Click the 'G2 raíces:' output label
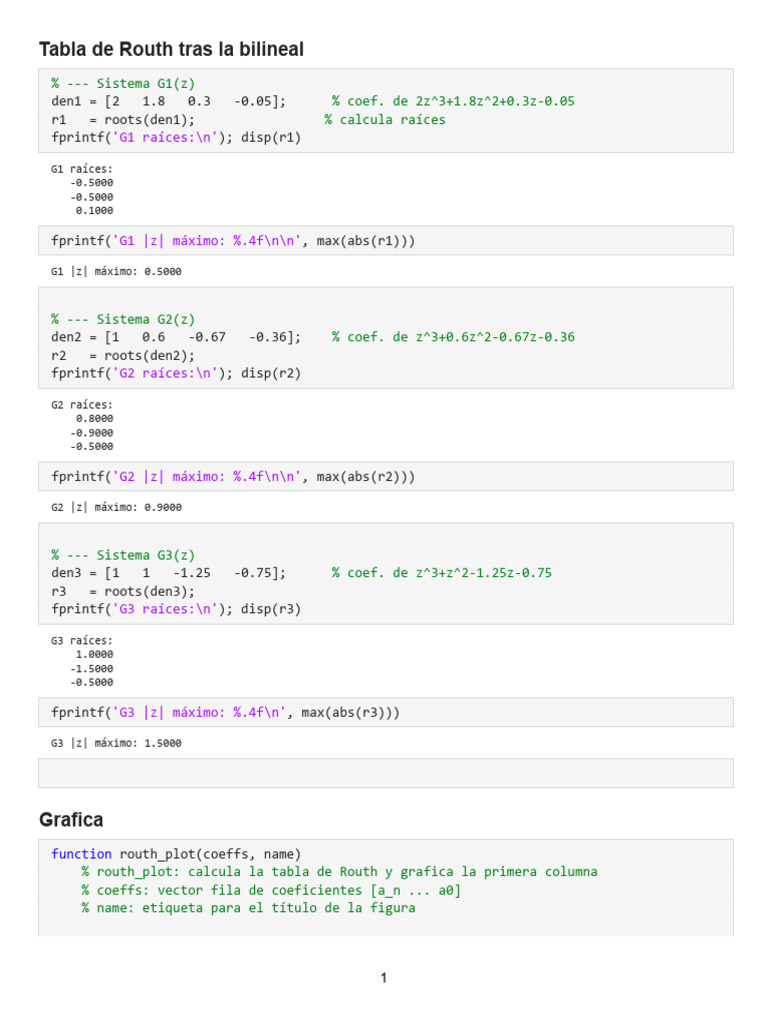The height and width of the screenshot is (1024, 768). point(82,405)
